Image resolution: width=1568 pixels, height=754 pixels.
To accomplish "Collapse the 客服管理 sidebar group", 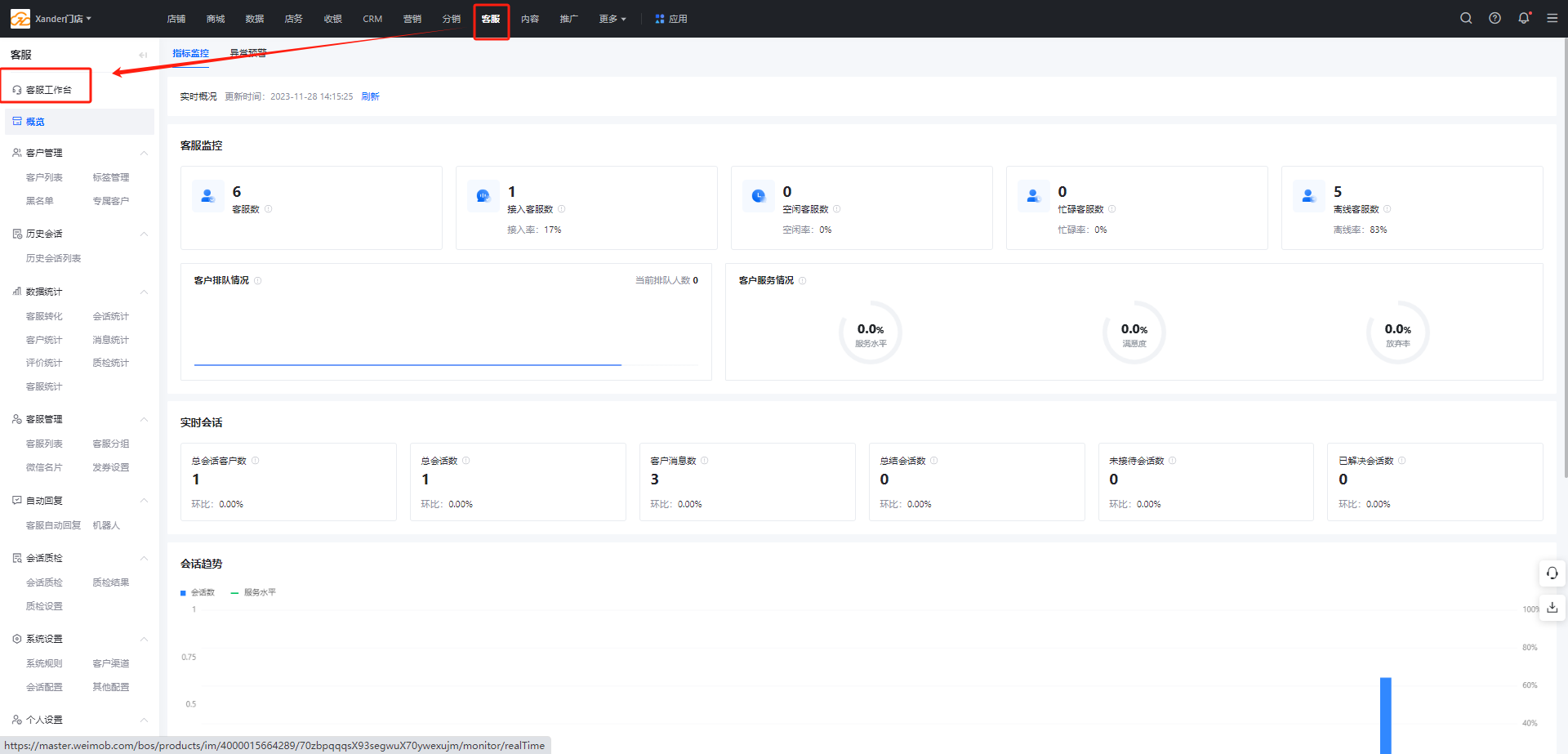I will click(144, 419).
